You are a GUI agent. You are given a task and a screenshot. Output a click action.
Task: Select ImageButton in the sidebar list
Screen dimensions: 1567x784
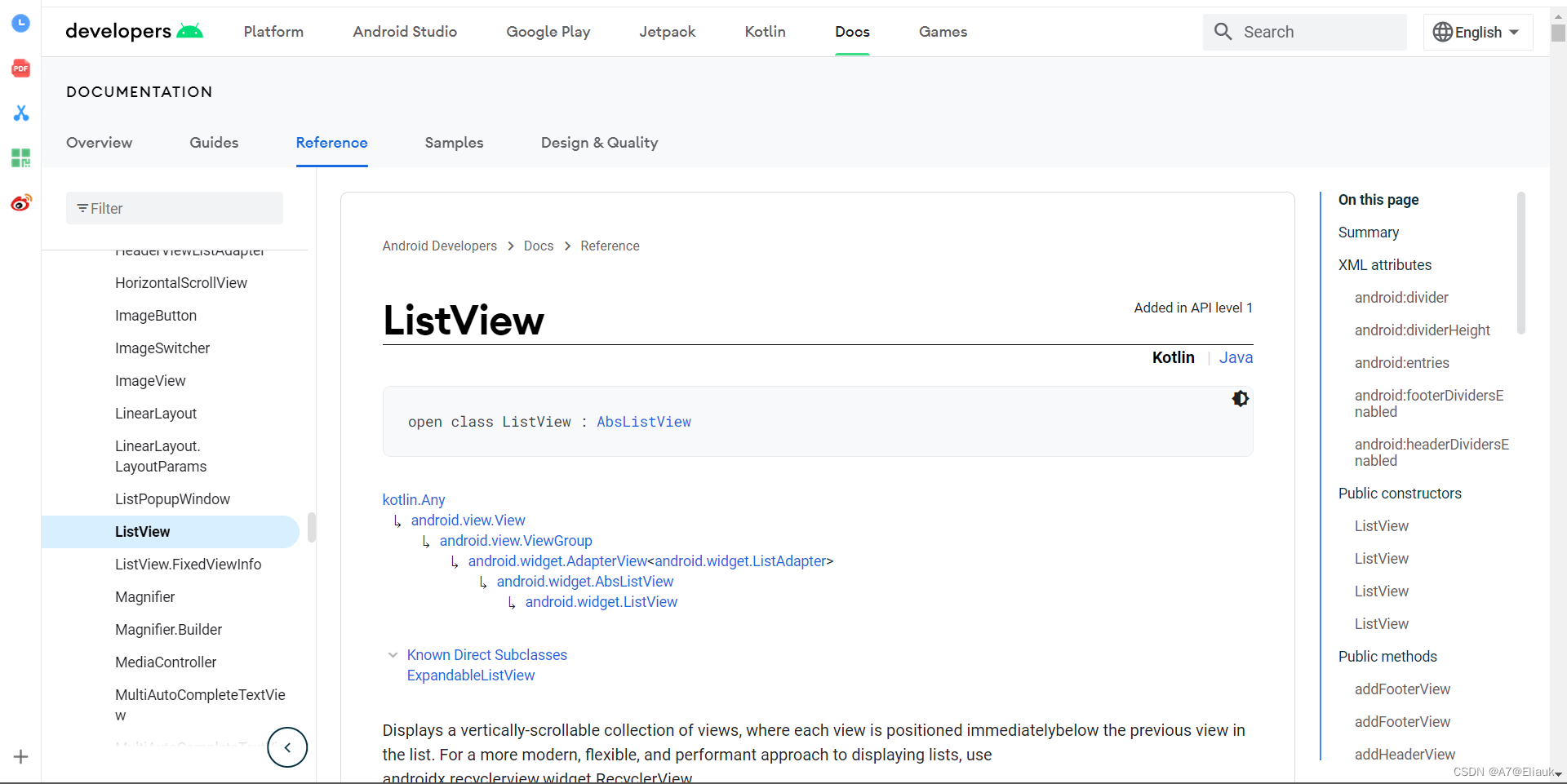click(156, 316)
